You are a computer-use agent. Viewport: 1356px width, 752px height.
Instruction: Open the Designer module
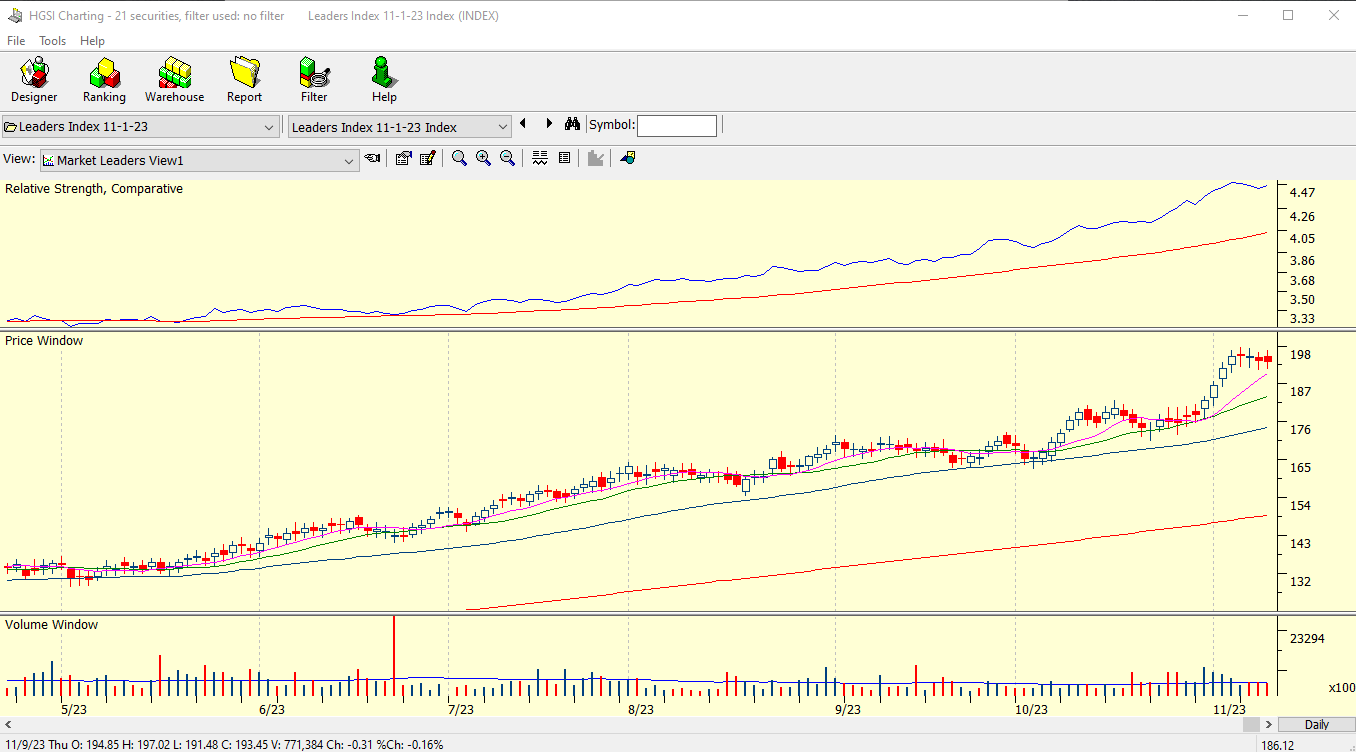(x=34, y=80)
